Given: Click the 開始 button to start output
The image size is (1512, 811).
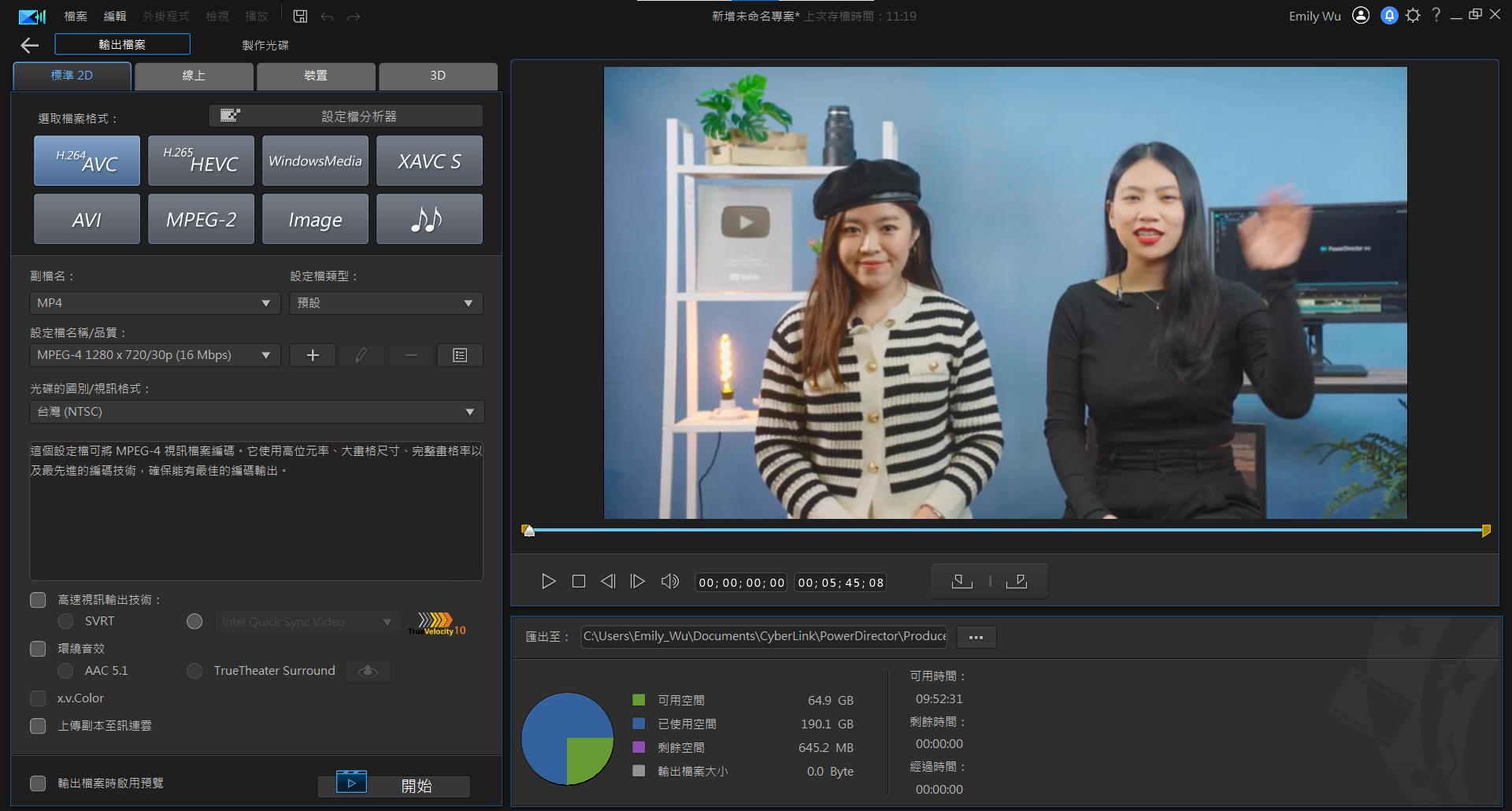Looking at the screenshot, I should (394, 785).
